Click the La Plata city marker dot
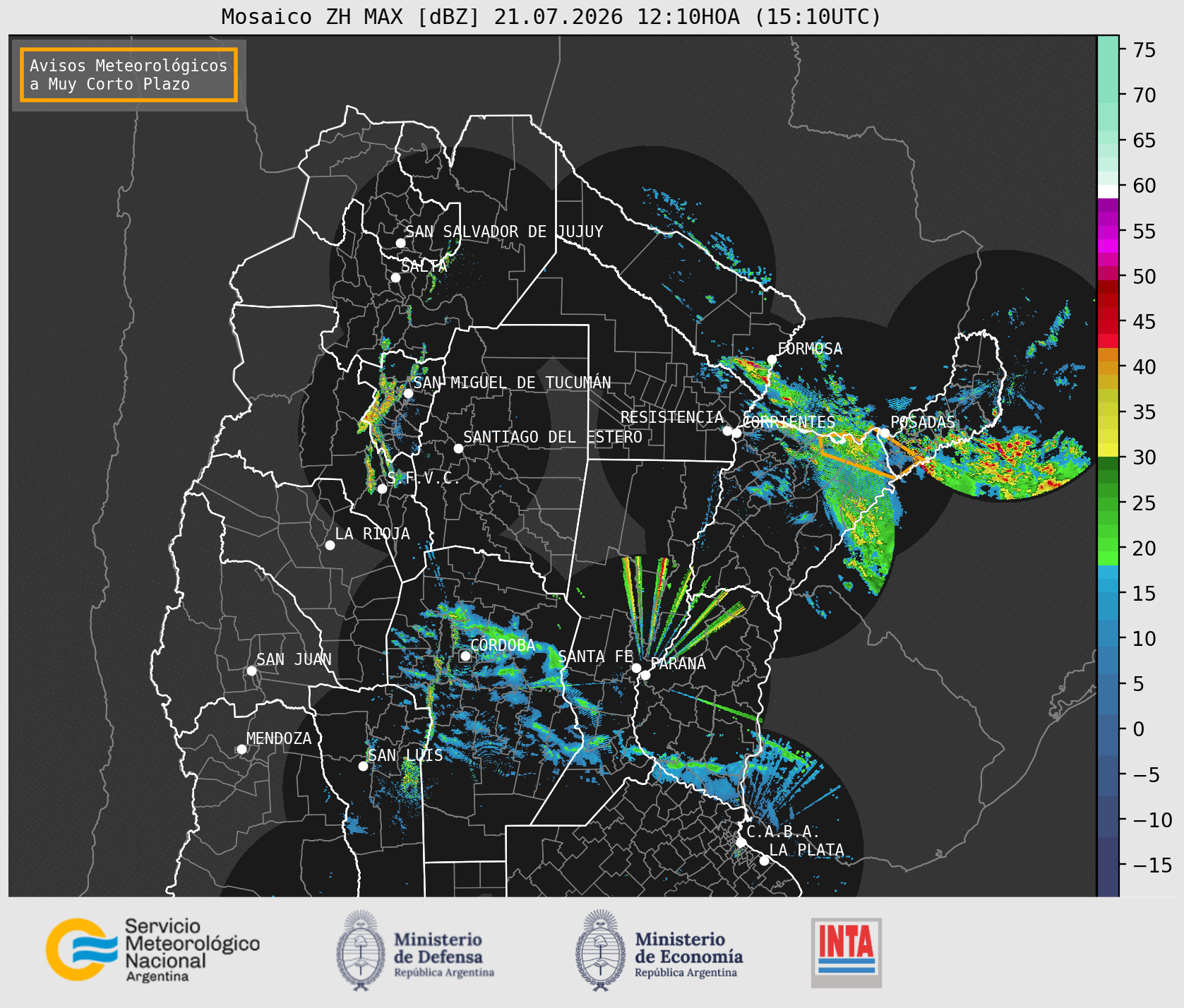Screen dimensions: 1184x1008 [764, 860]
